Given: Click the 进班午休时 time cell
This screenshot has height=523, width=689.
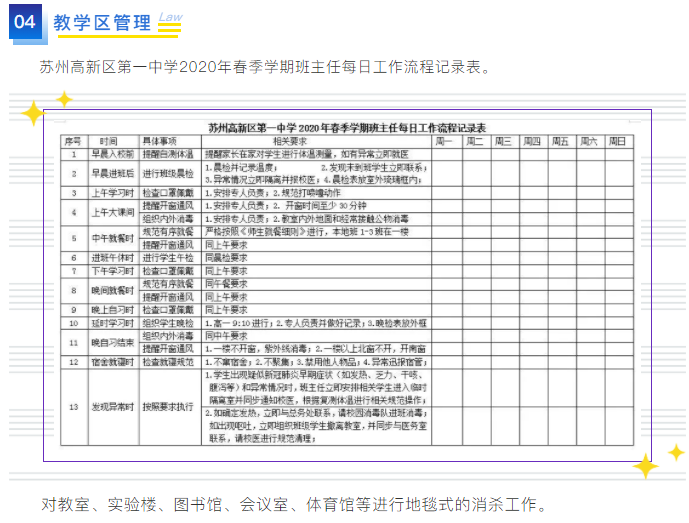Looking at the screenshot, I should (113, 258).
